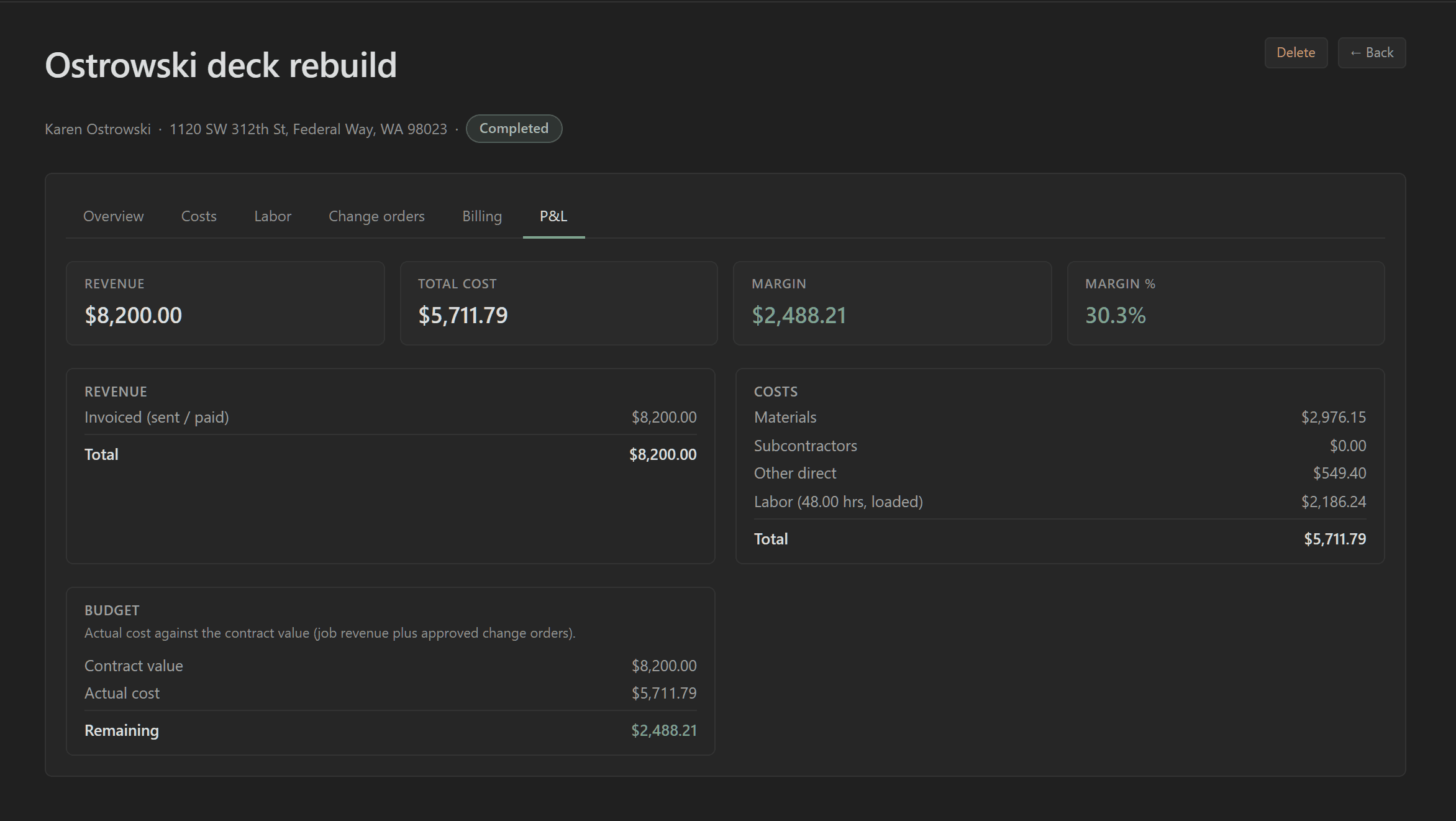This screenshot has width=1456, height=821.
Task: Click the Other direct amount $549.40
Action: tap(1339, 473)
